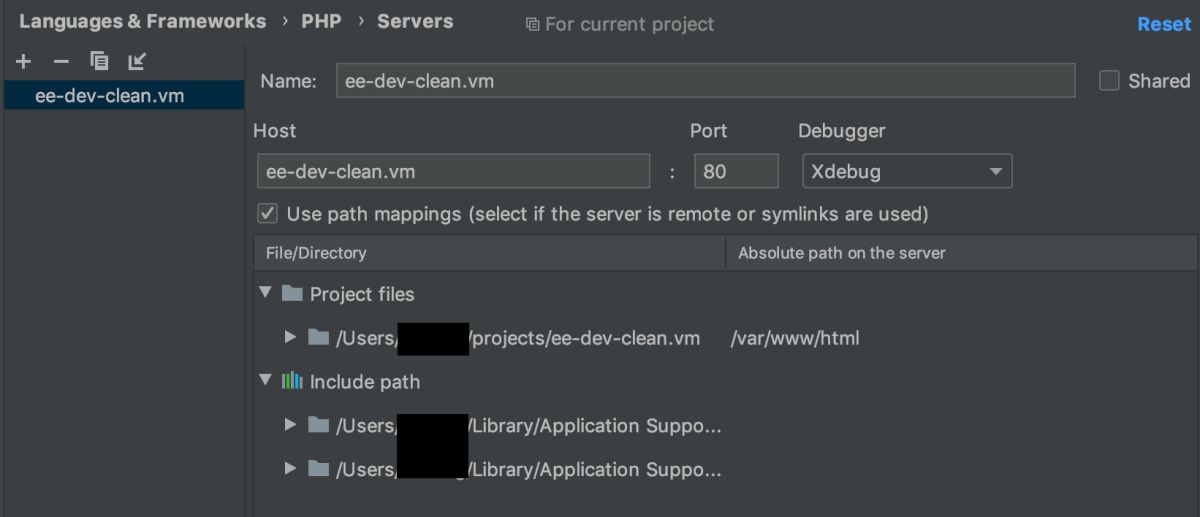
Task: Click the Include path bars icon
Action: coord(292,381)
